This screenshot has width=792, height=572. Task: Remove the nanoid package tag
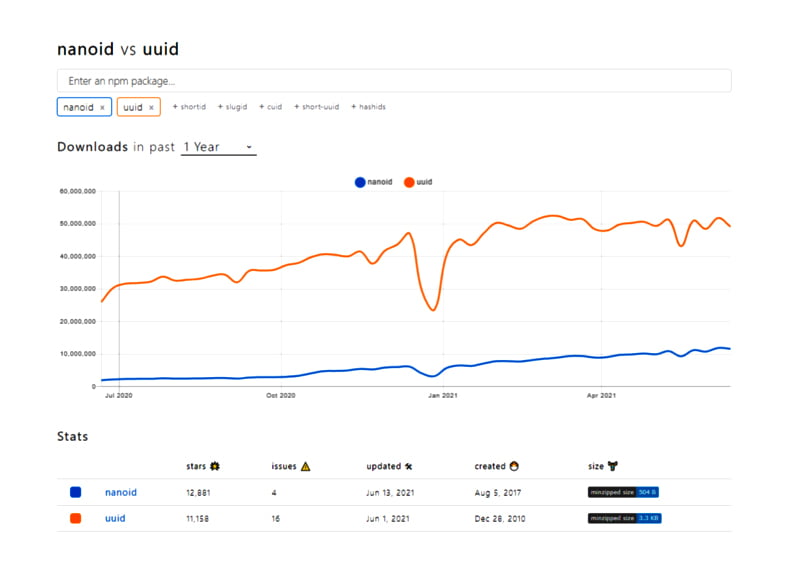103,108
